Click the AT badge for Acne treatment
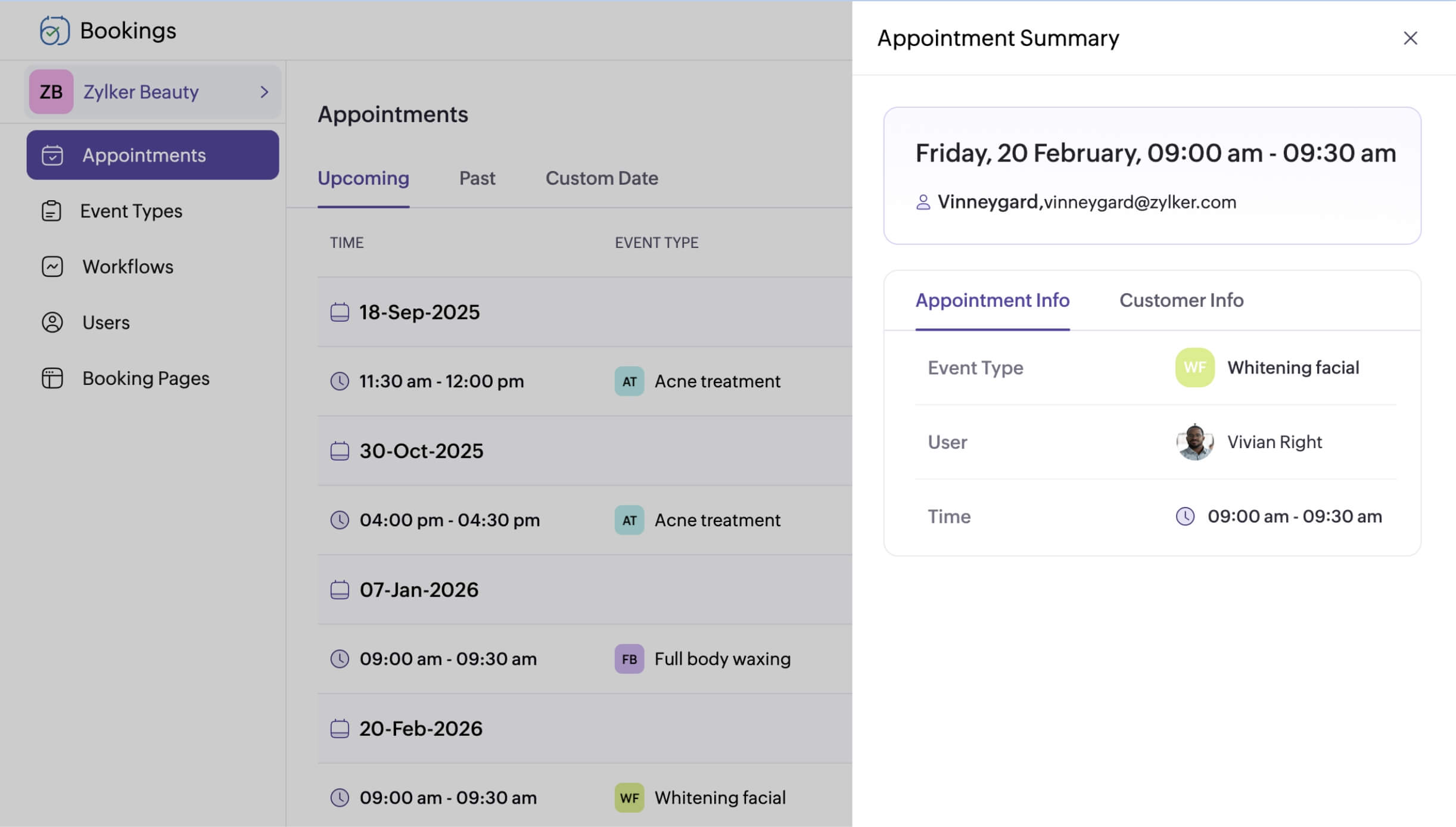1456x827 pixels. 629,381
